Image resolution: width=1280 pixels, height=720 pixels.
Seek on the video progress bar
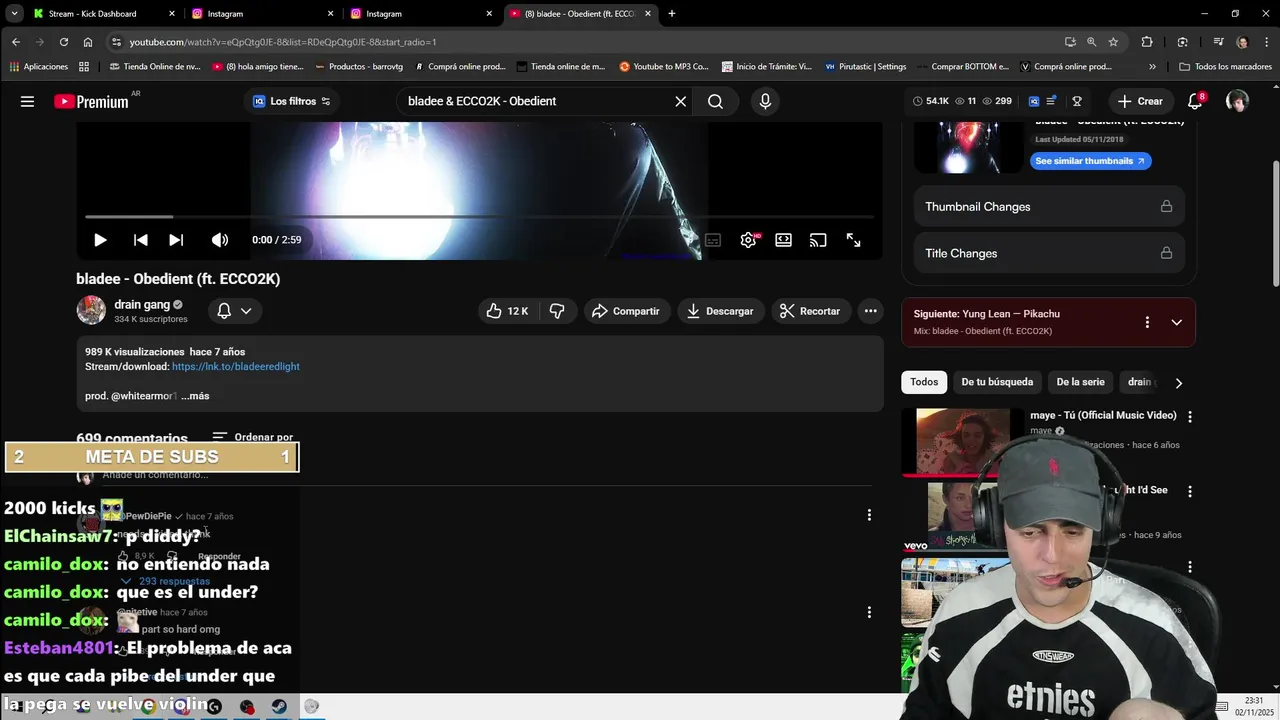tap(479, 216)
